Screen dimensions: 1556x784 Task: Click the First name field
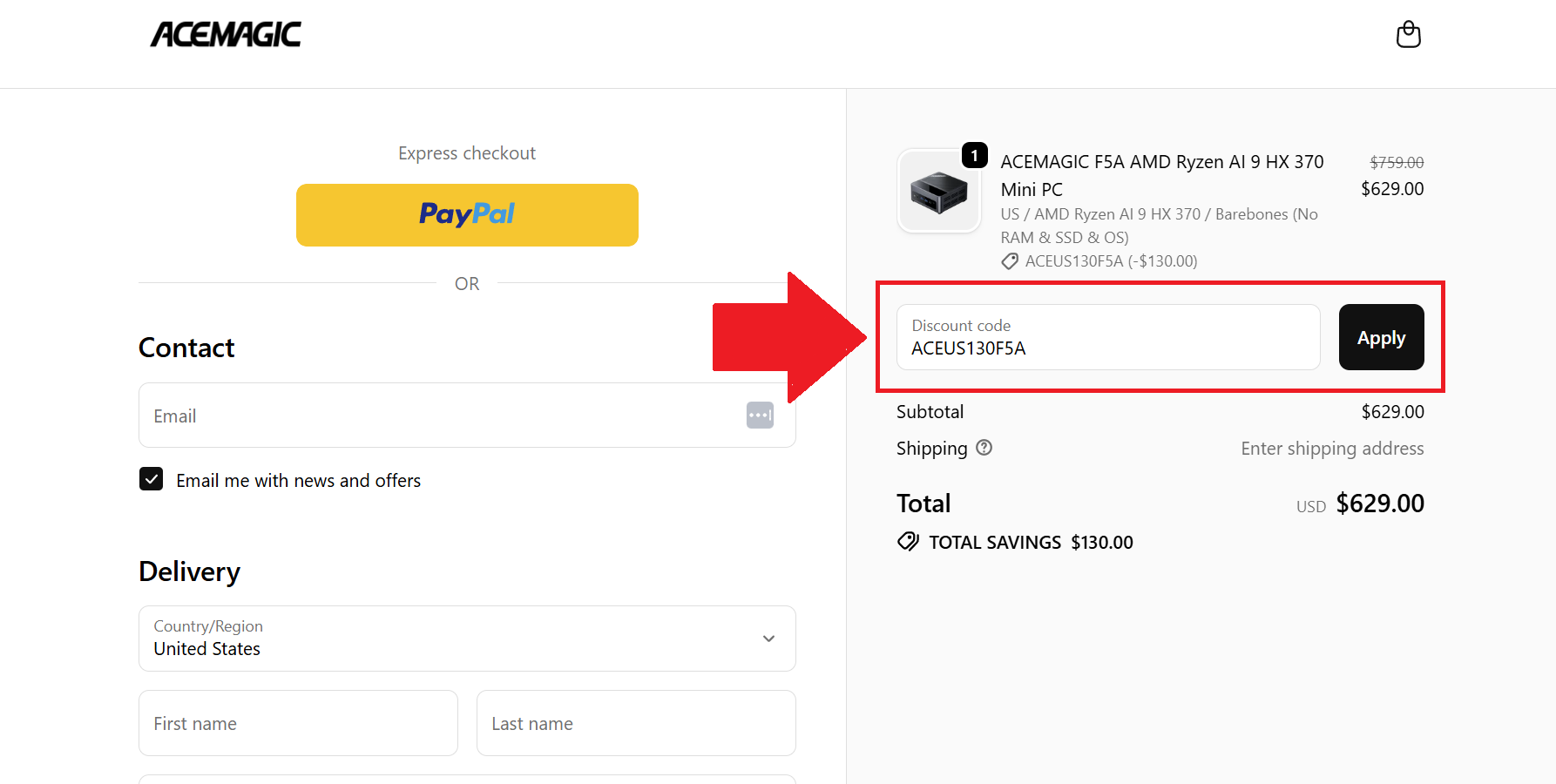[x=297, y=723]
